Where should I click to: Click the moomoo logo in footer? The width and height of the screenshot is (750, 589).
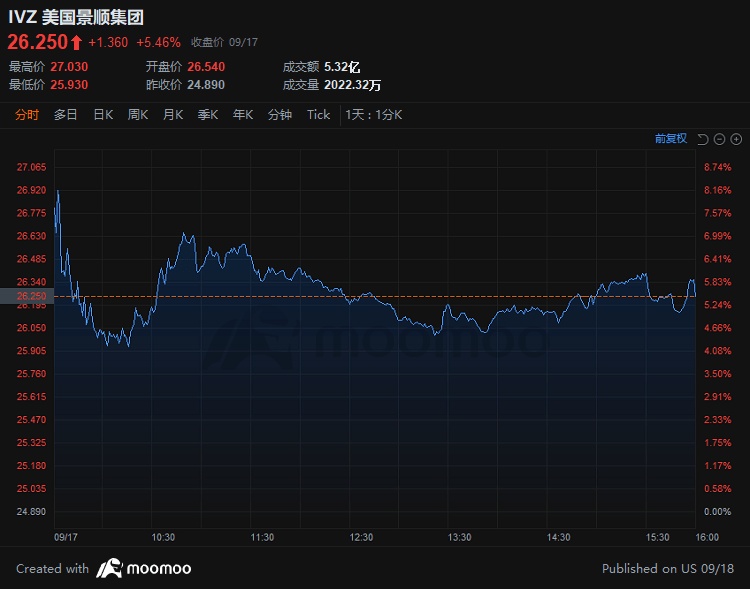tap(144, 568)
